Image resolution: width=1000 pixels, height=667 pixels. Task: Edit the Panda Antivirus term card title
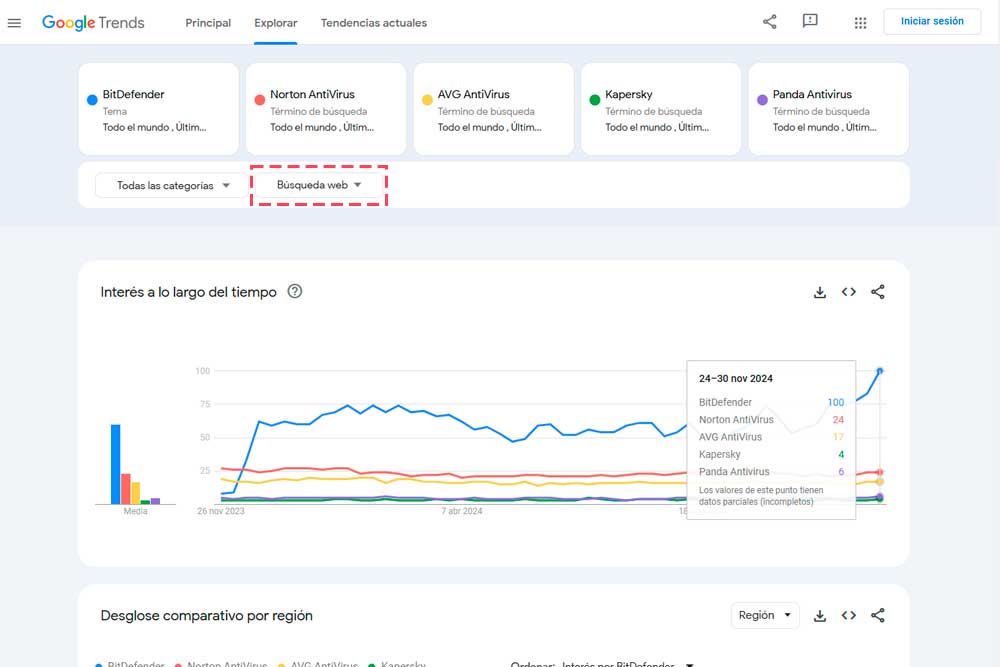812,94
